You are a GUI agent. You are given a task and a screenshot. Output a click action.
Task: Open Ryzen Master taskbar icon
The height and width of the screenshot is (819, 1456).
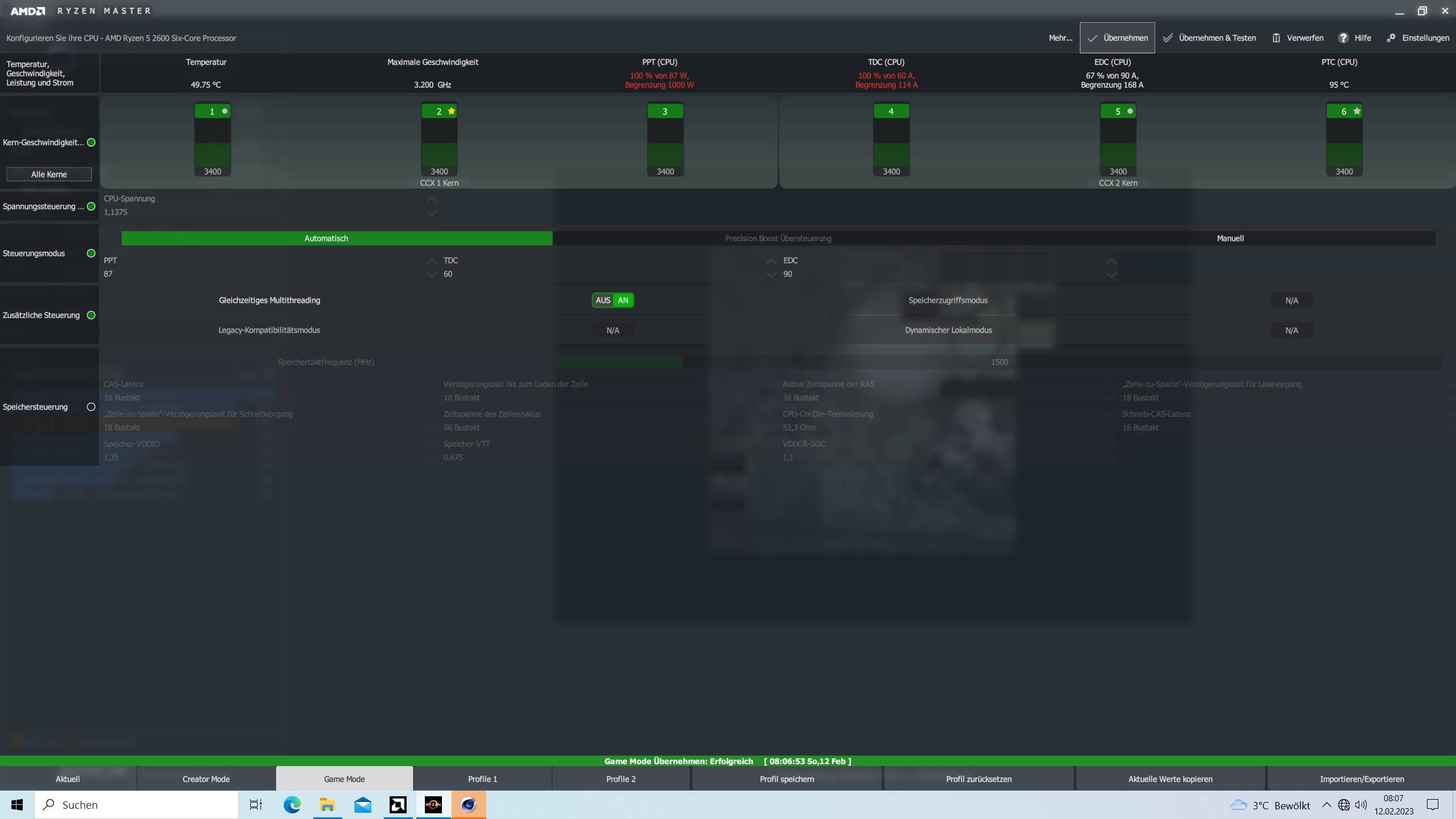tap(433, 805)
